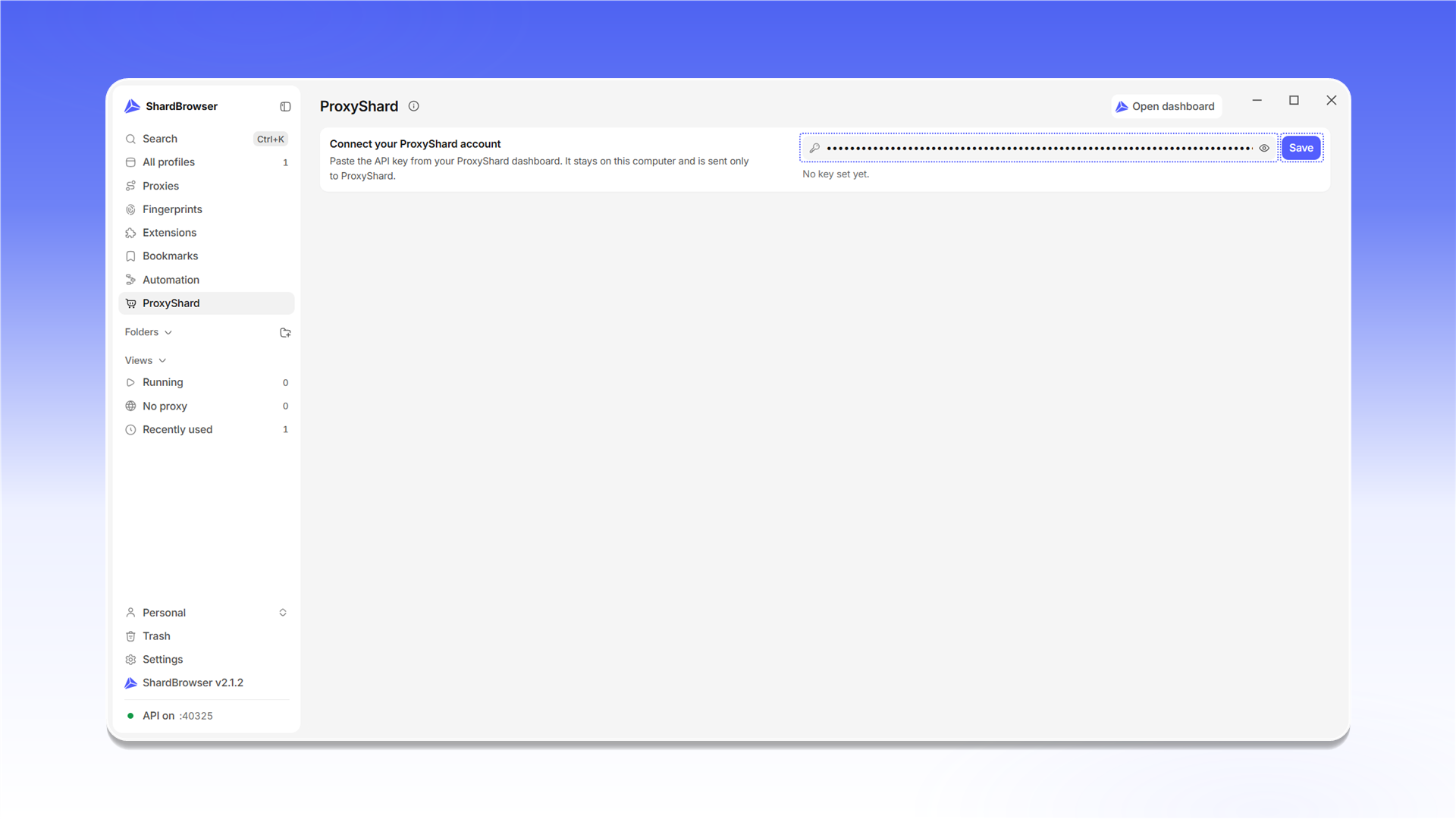Viewport: 1456px width, 819px height.
Task: Click the new folder icon
Action: 285,333
